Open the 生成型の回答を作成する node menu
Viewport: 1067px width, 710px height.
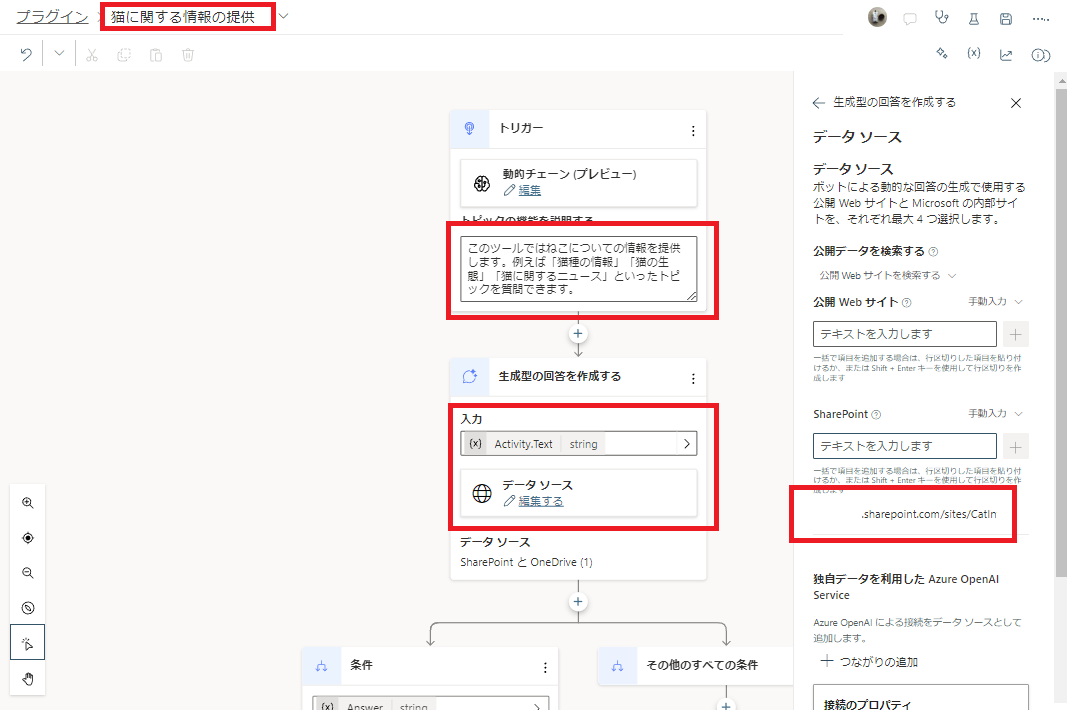point(693,379)
